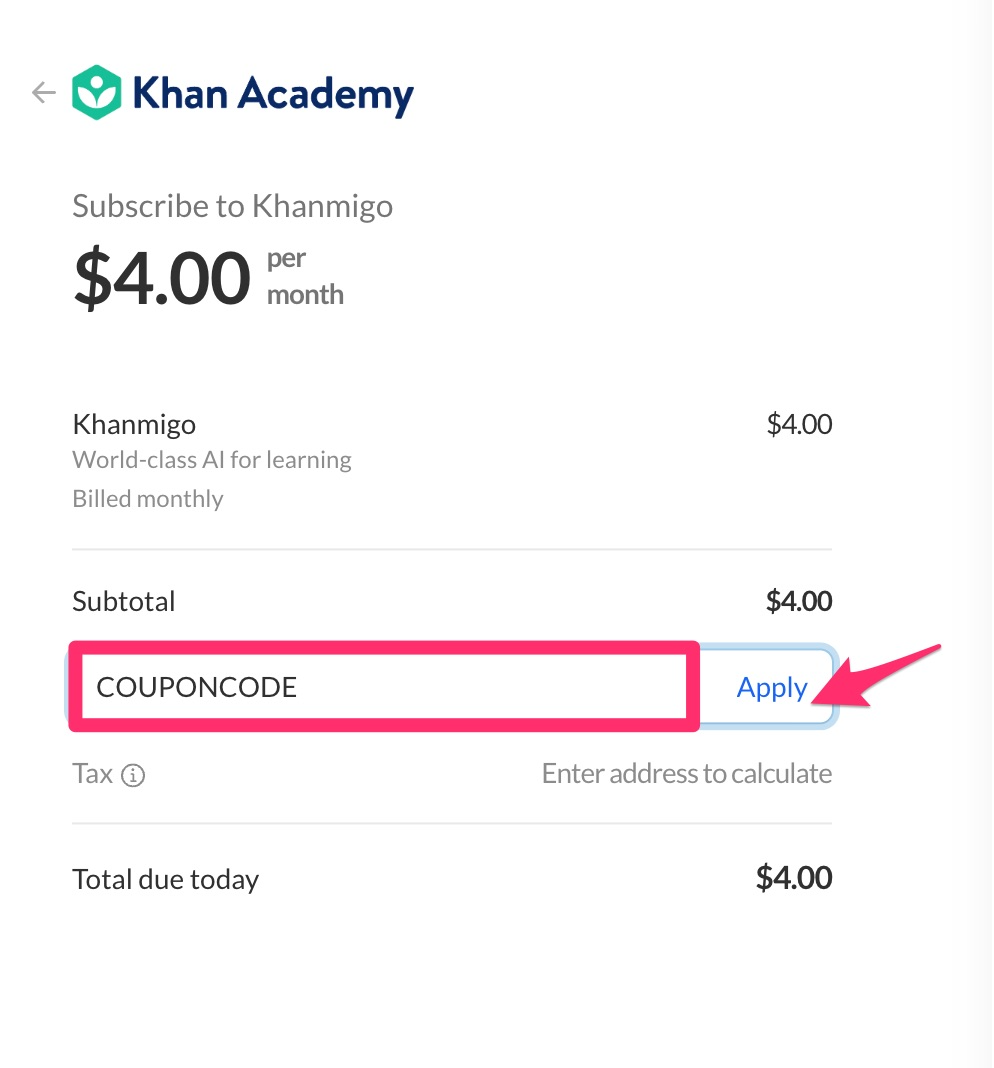Viewport: 994px width, 1068px height.
Task: Click the World-class AI for learning description
Action: [212, 460]
